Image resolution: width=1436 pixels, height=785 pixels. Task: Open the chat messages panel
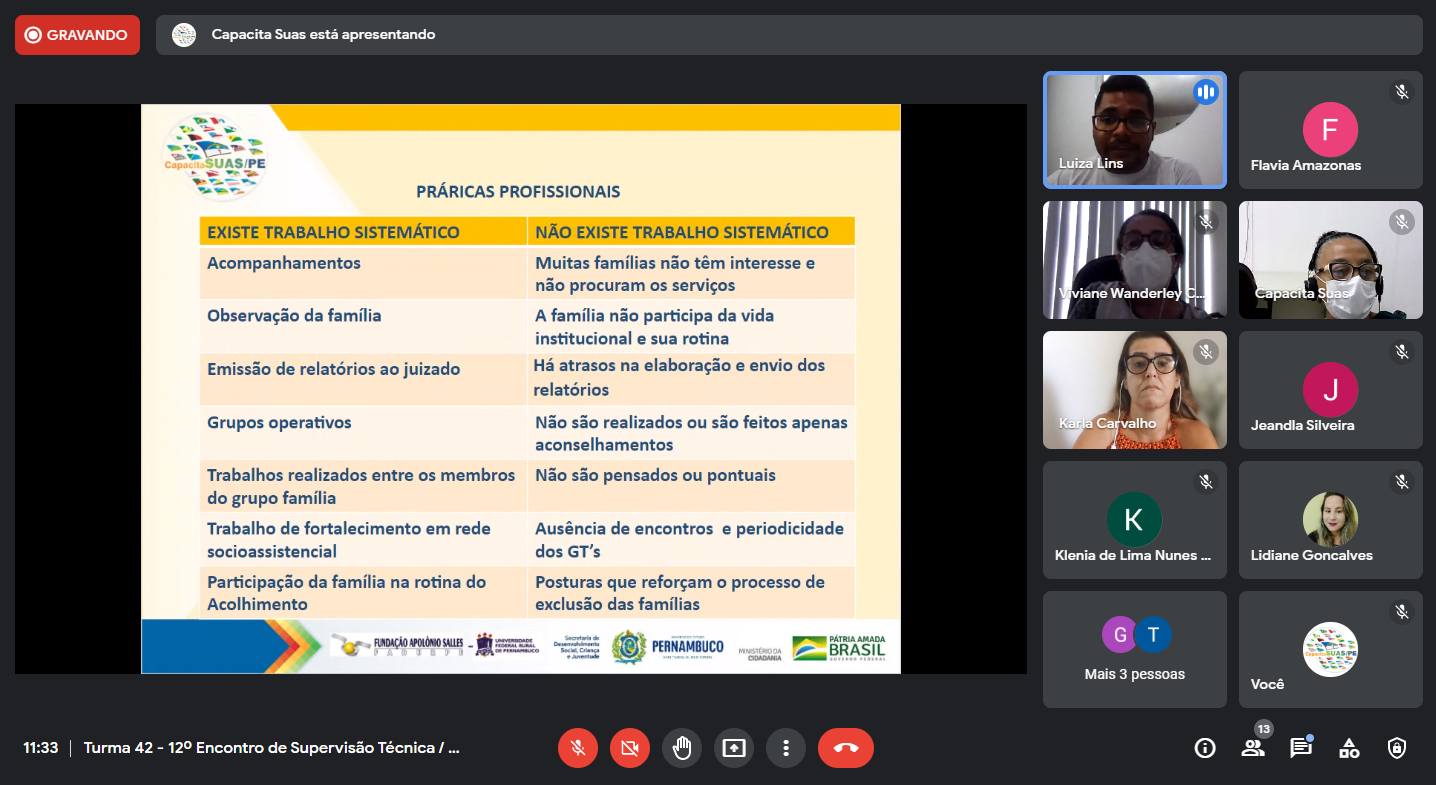tap(1300, 748)
